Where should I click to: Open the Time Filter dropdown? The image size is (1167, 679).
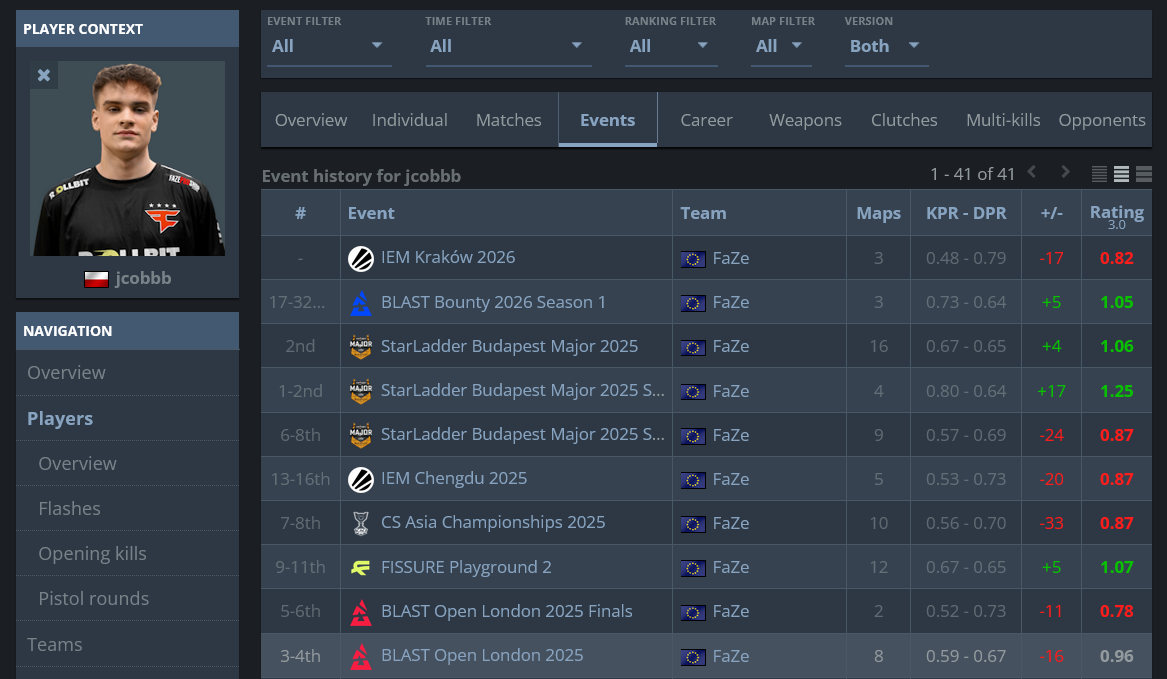click(508, 46)
